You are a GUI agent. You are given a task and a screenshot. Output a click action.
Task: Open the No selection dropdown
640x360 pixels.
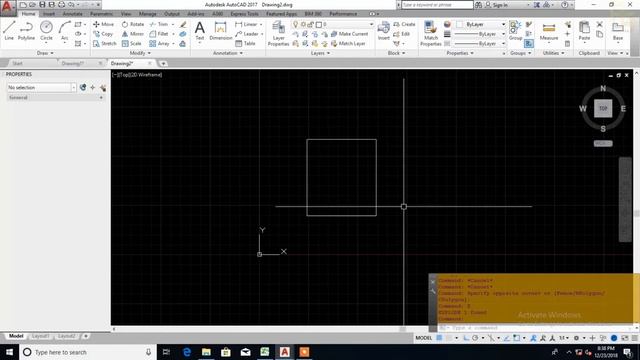tap(73, 87)
